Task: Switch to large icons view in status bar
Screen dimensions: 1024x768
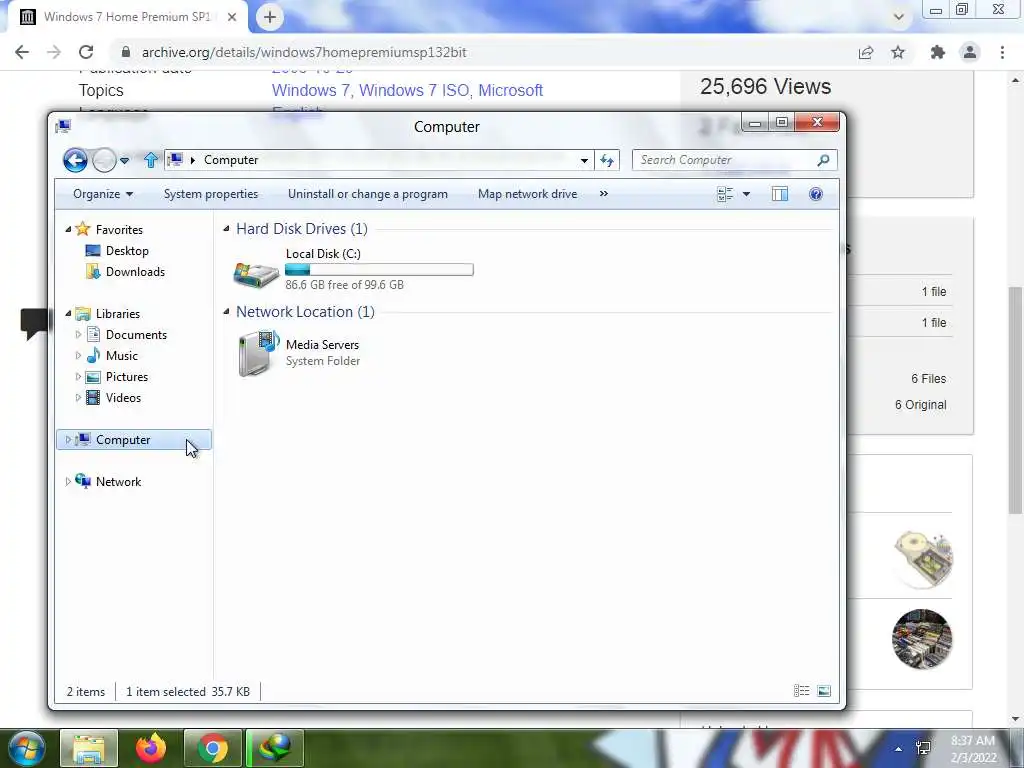Action: (824, 691)
